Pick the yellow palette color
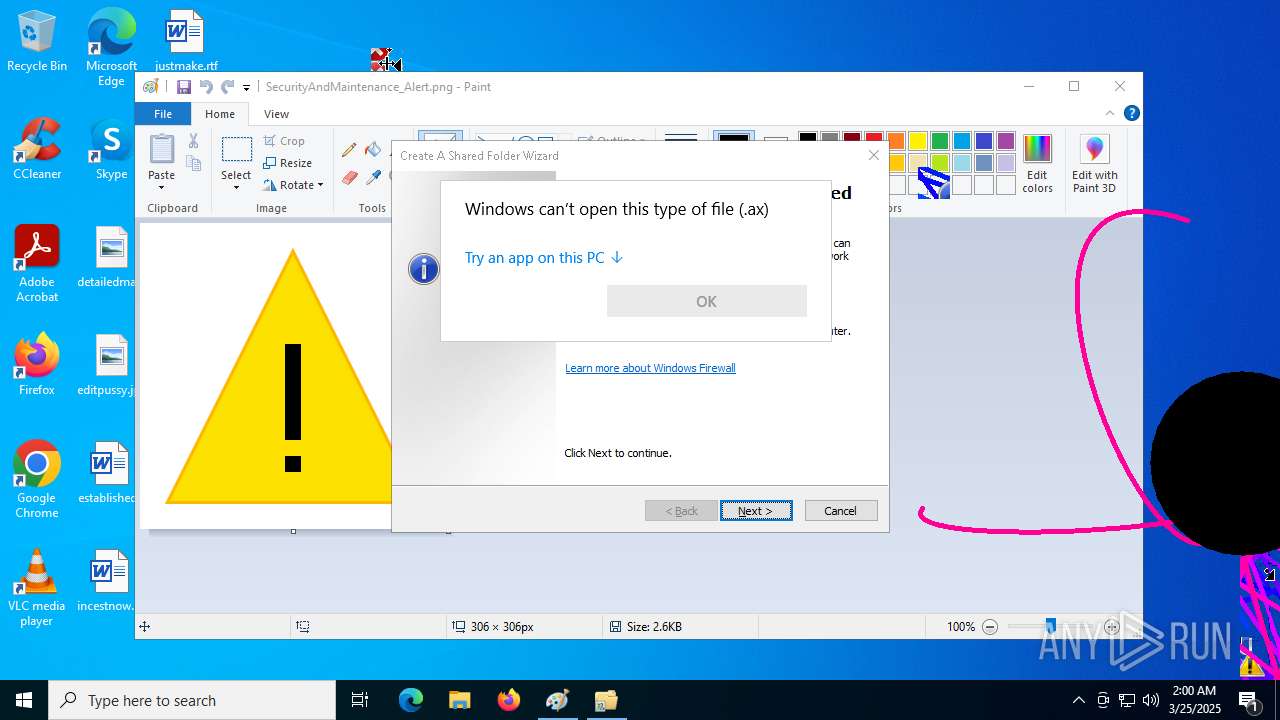Image resolution: width=1280 pixels, height=720 pixels. click(x=918, y=141)
